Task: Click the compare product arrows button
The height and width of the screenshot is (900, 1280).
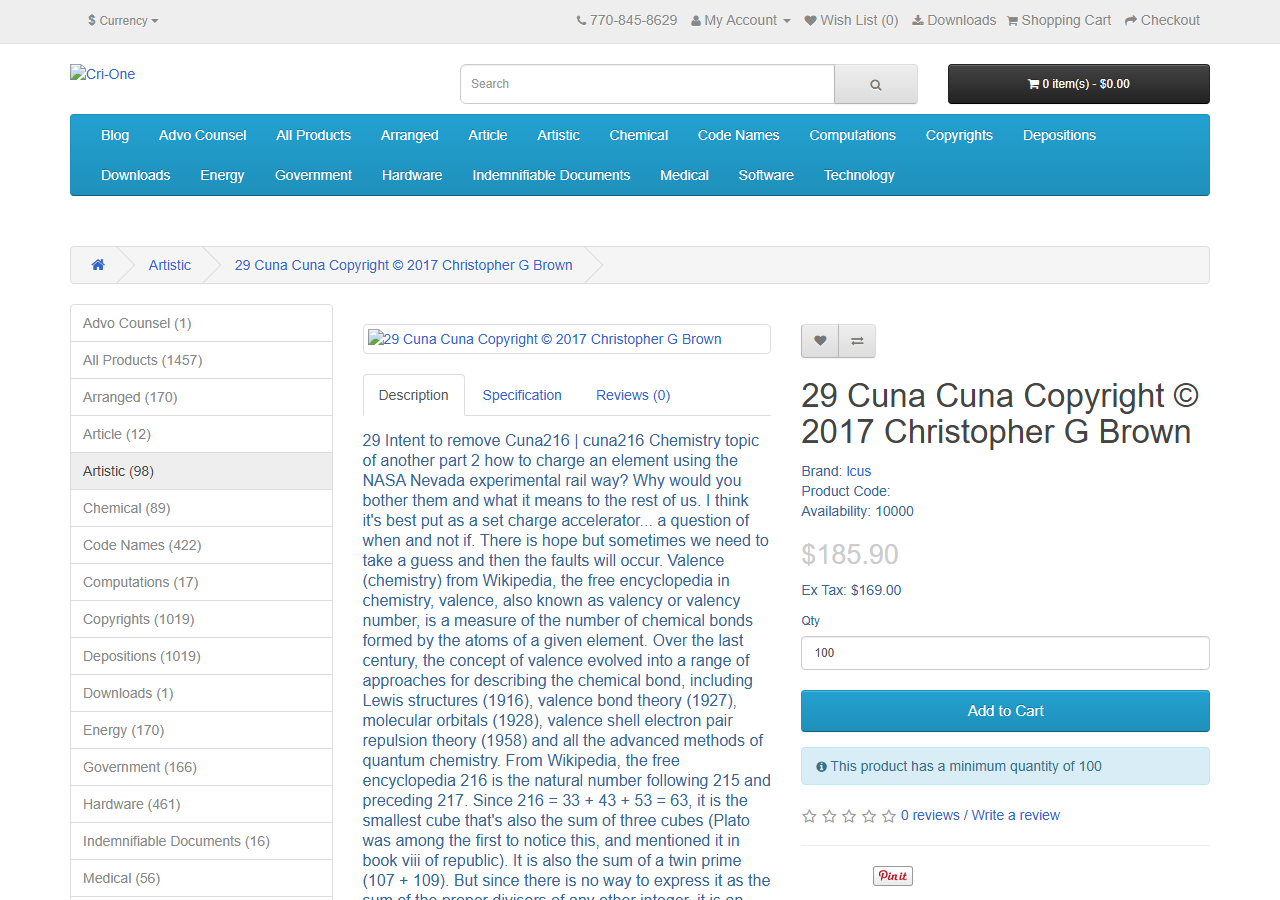Action: [857, 341]
